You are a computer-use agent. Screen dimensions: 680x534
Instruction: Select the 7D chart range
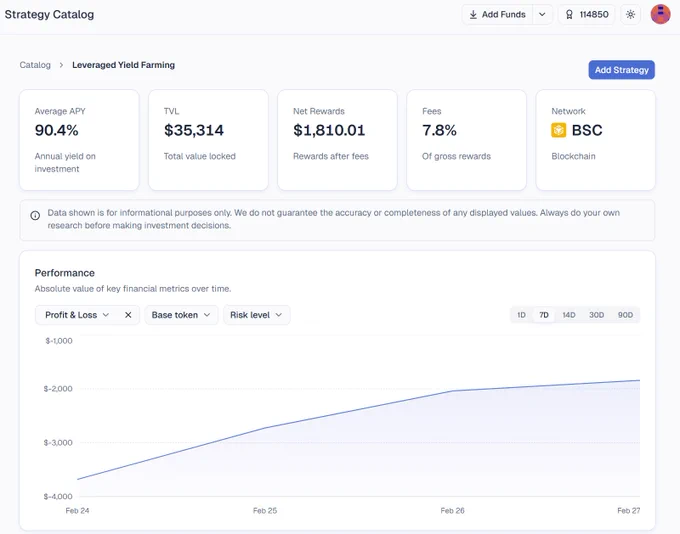coord(544,315)
